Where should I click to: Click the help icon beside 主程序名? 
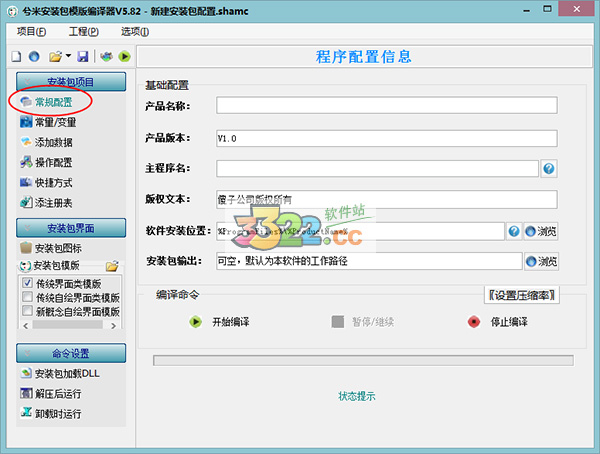click(549, 168)
